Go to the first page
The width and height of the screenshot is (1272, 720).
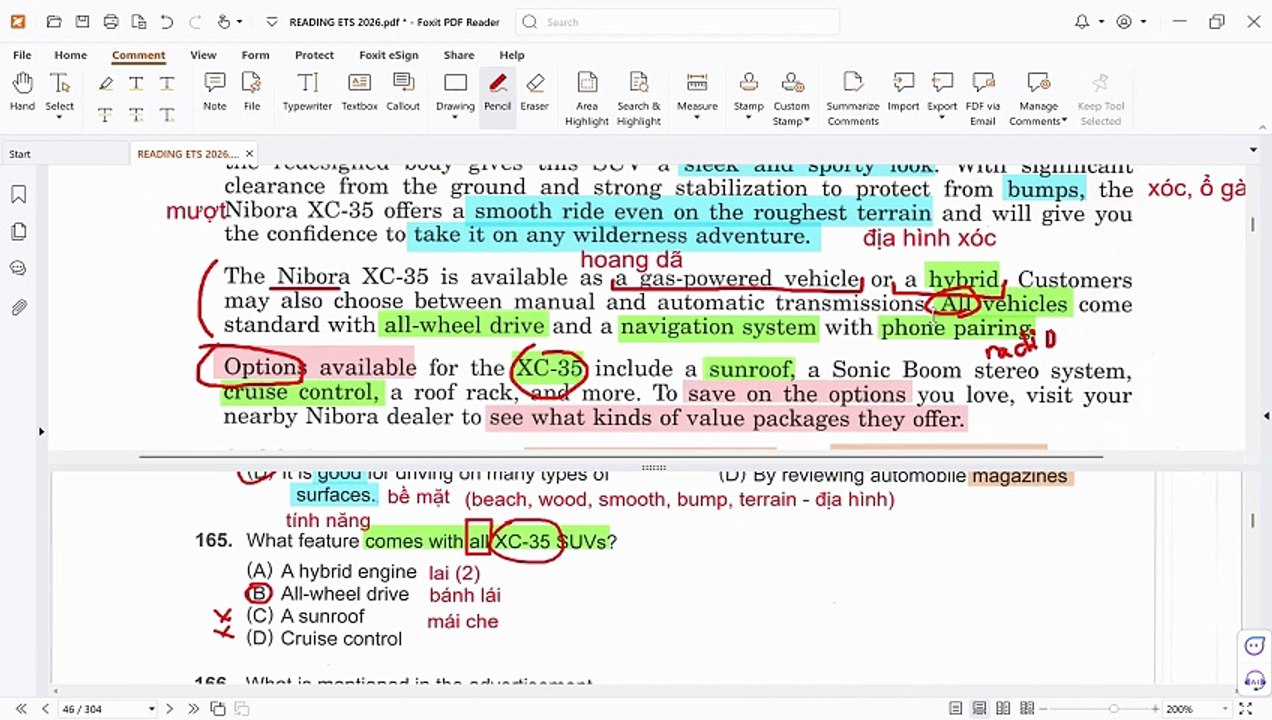click(x=20, y=708)
